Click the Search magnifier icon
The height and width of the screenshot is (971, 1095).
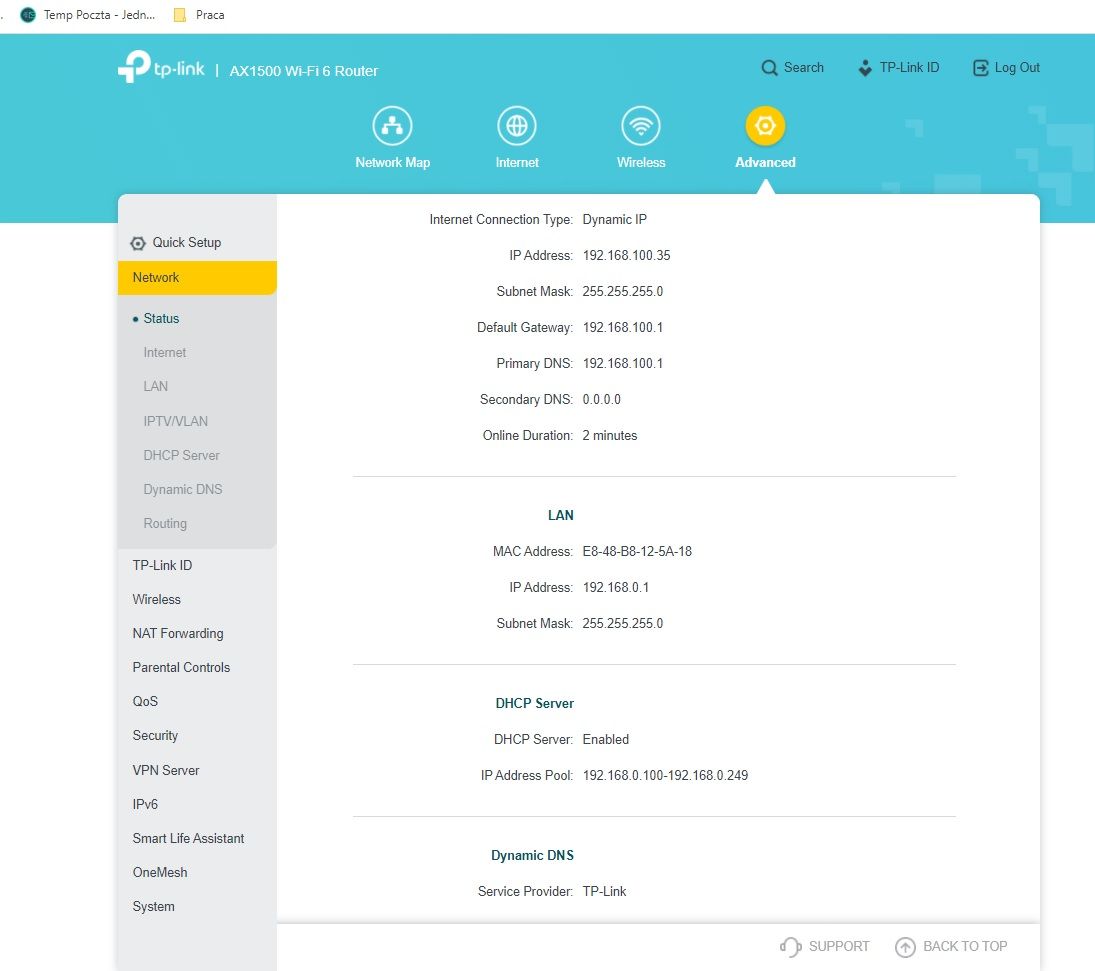(x=769, y=68)
